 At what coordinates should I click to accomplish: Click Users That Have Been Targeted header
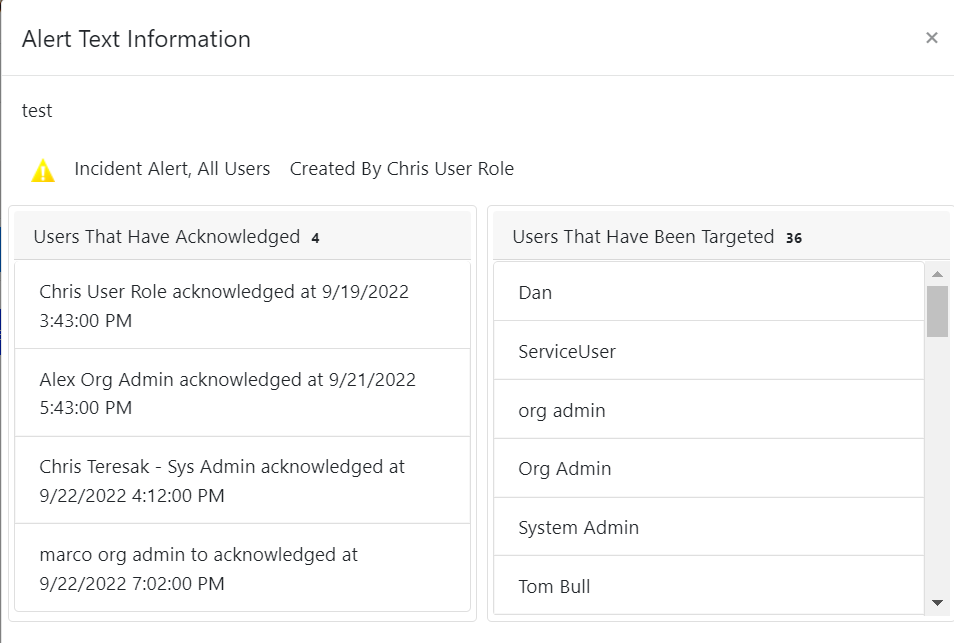(643, 237)
